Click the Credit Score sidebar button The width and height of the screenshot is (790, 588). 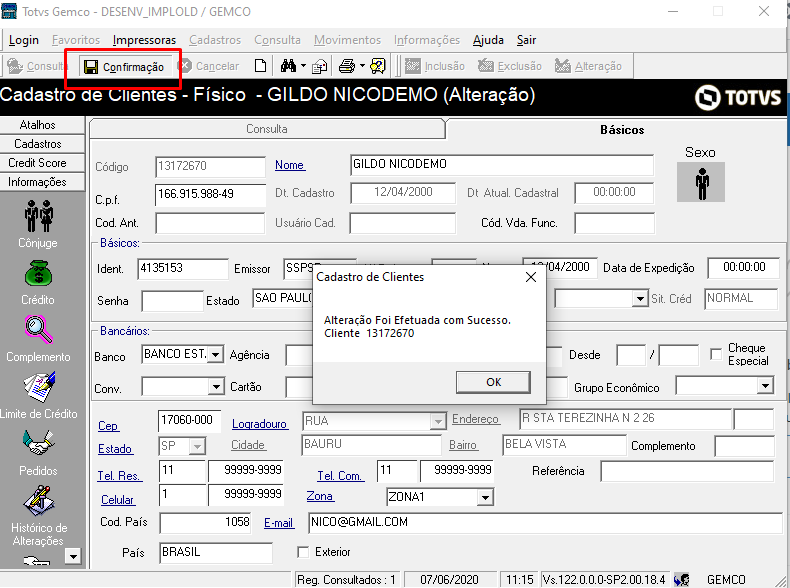[x=38, y=163]
